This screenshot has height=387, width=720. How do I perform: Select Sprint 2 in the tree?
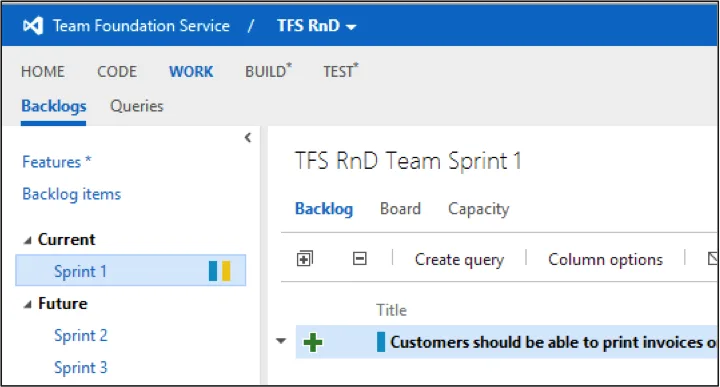click(x=80, y=335)
